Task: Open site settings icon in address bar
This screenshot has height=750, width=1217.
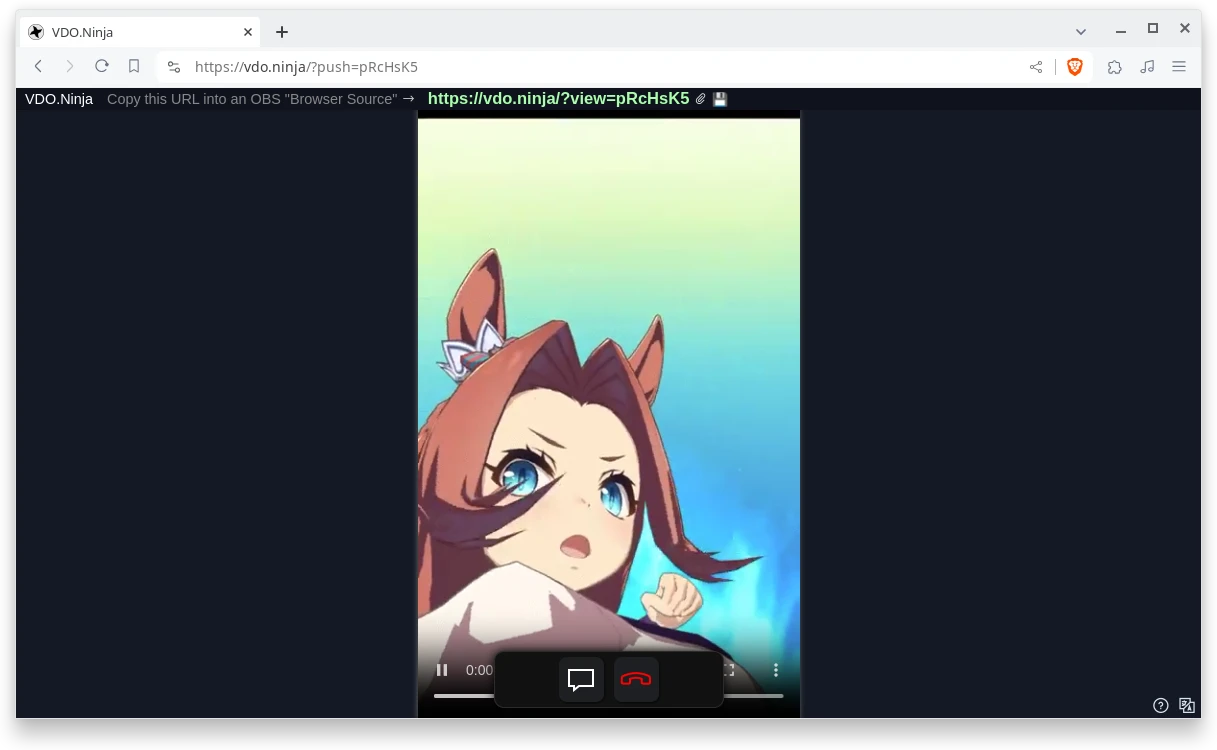Action: 174,67
